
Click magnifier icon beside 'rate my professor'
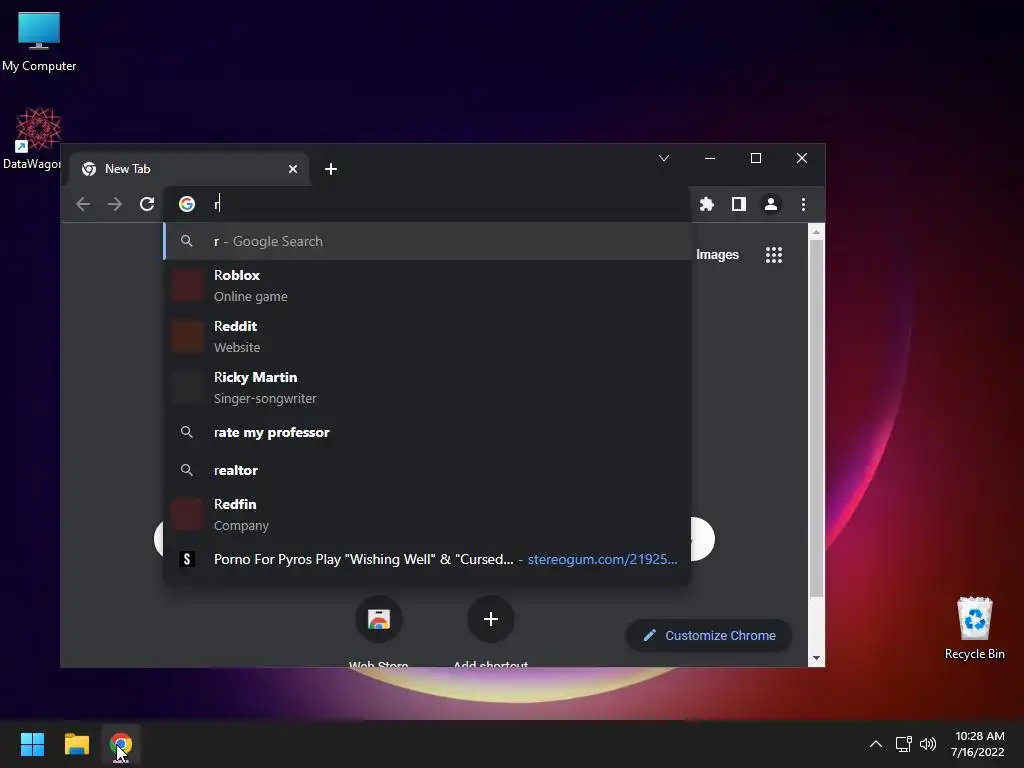[187, 432]
